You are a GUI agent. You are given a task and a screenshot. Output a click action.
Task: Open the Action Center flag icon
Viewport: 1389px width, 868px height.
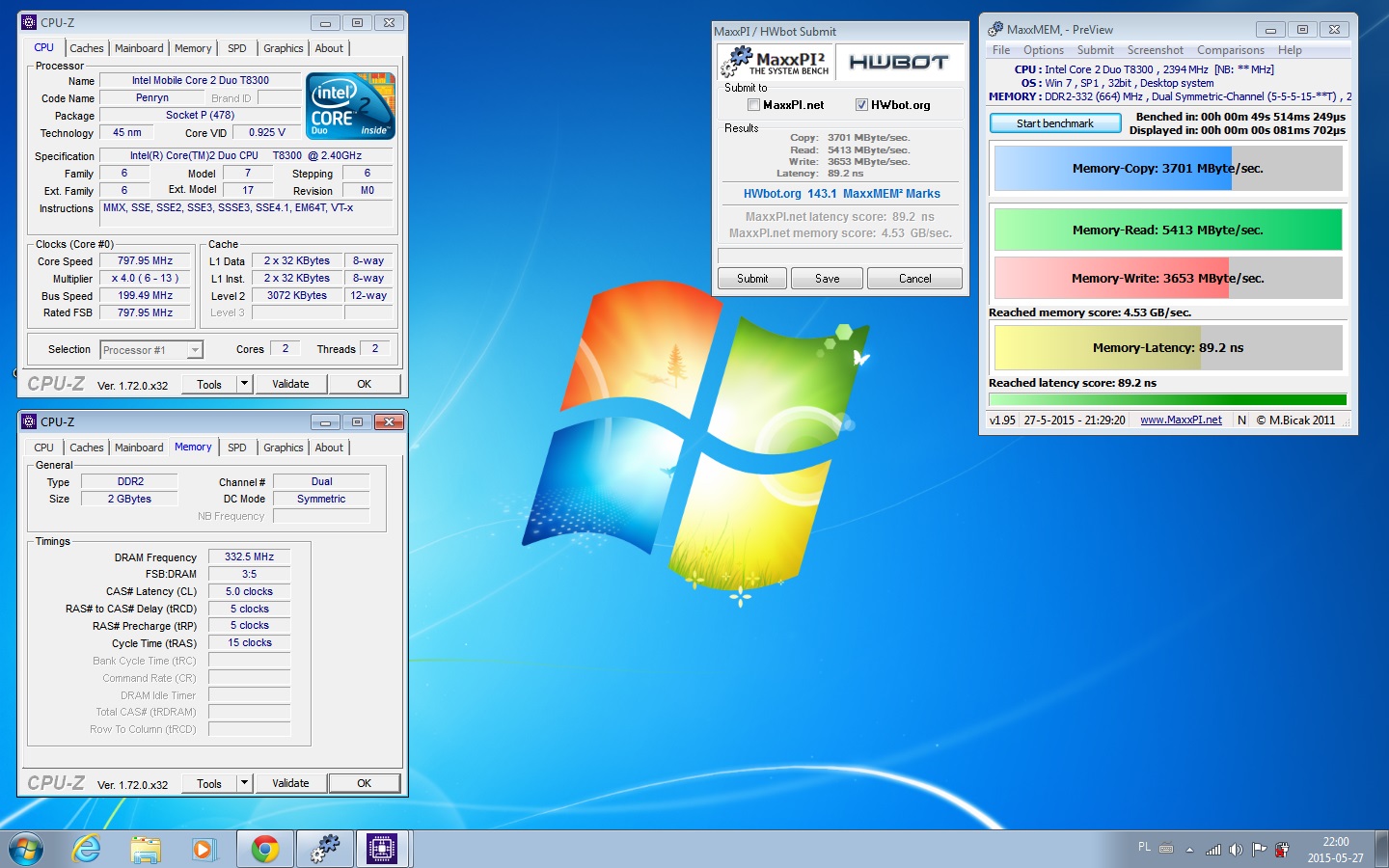[x=1259, y=850]
